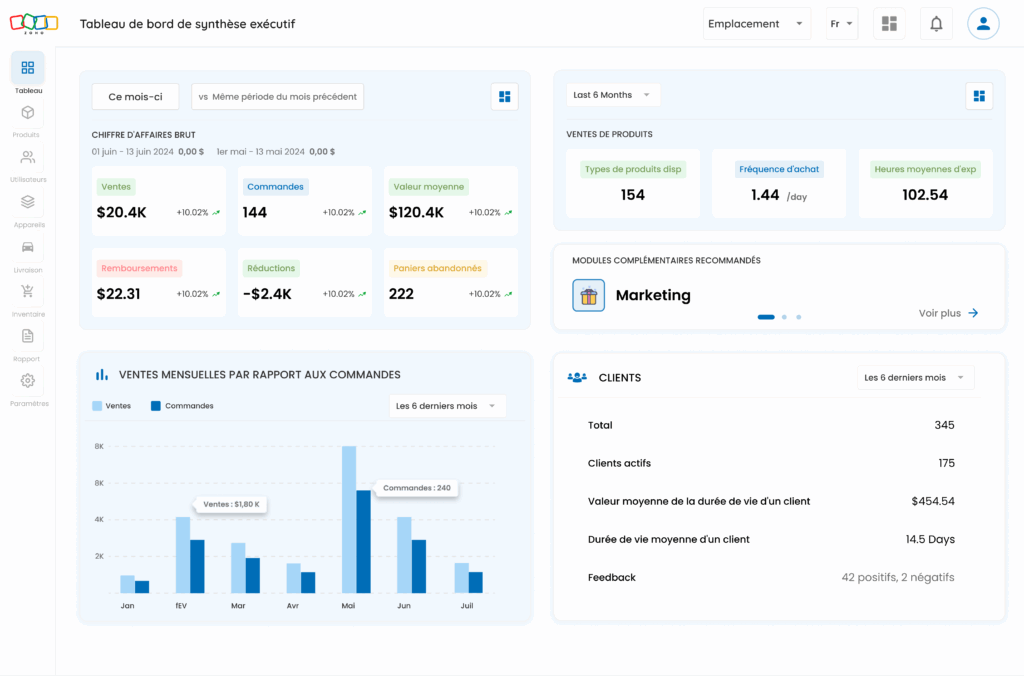
Task: Open notifications bell icon
Action: (936, 24)
